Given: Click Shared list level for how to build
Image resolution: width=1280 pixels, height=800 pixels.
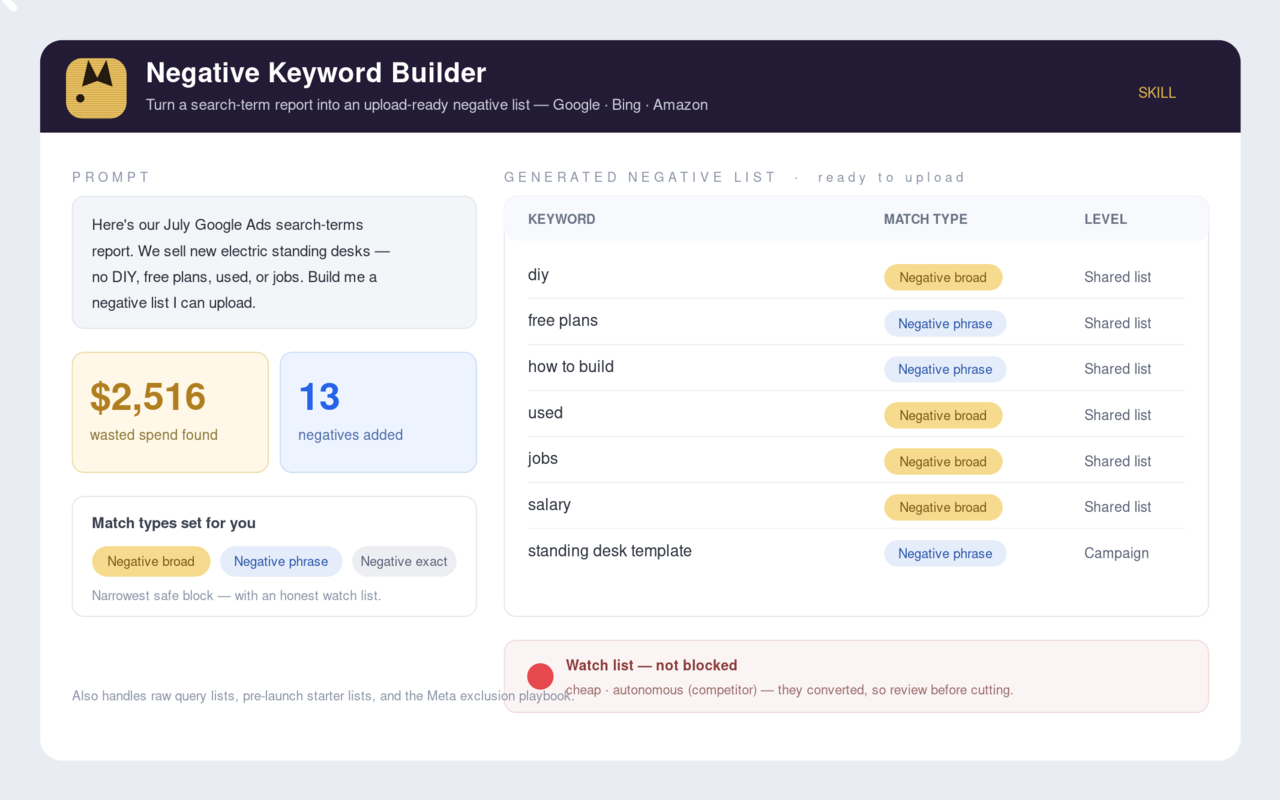Looking at the screenshot, I should [1117, 369].
